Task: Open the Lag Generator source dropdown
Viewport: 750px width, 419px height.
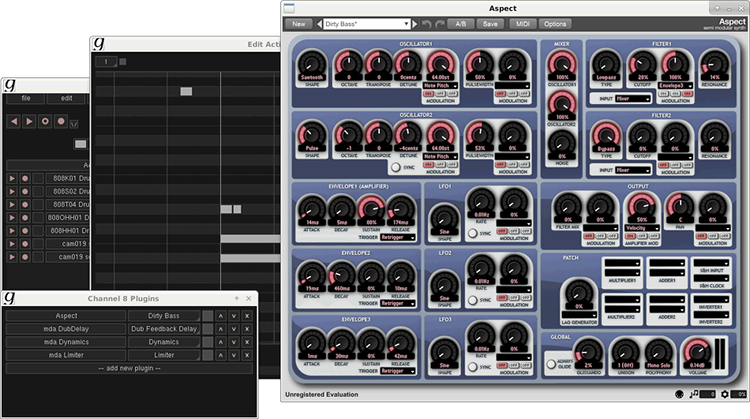Action: click(579, 315)
